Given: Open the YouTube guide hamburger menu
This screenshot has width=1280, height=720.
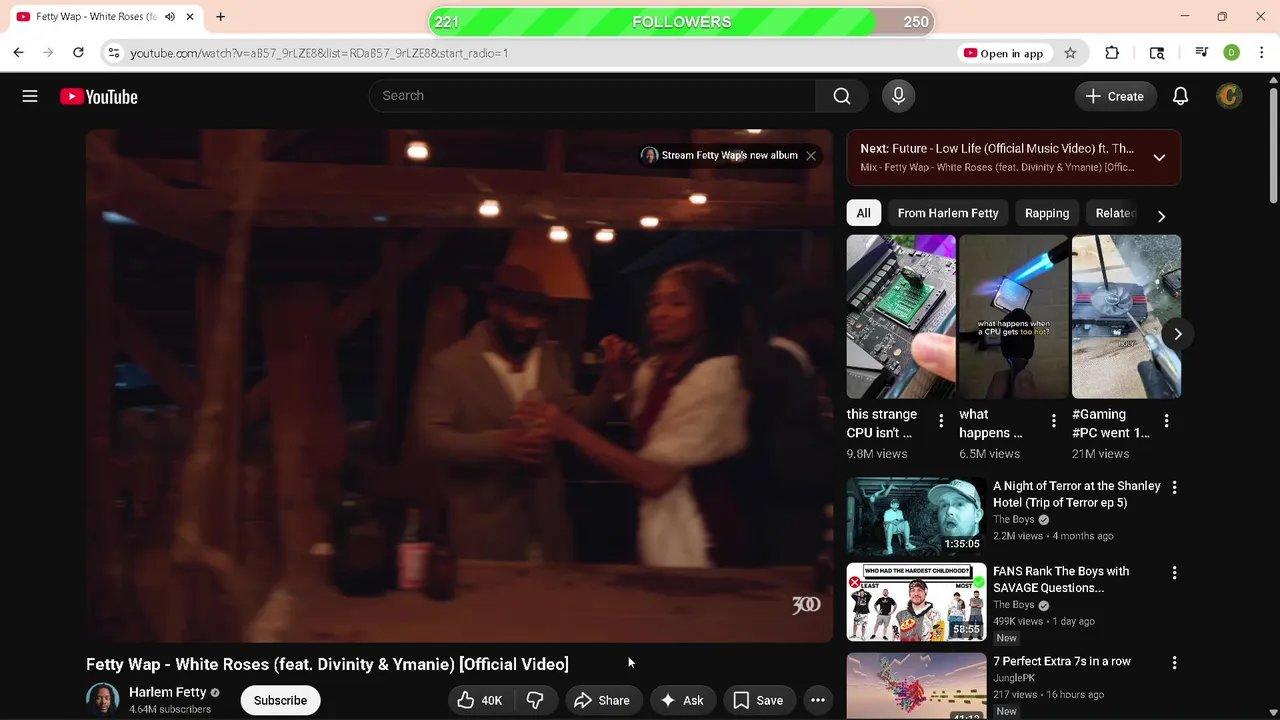Looking at the screenshot, I should point(30,96).
